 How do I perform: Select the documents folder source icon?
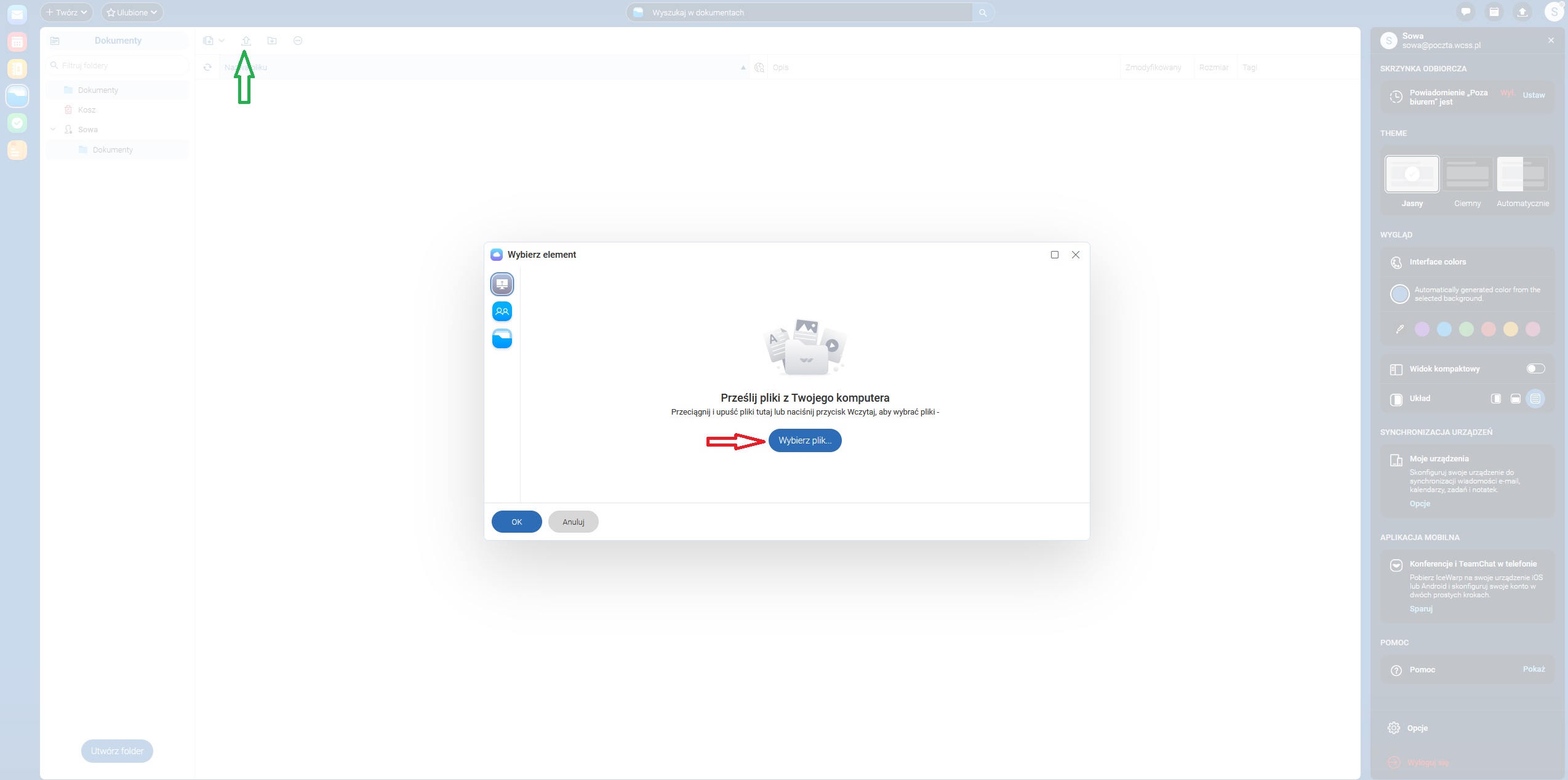502,338
